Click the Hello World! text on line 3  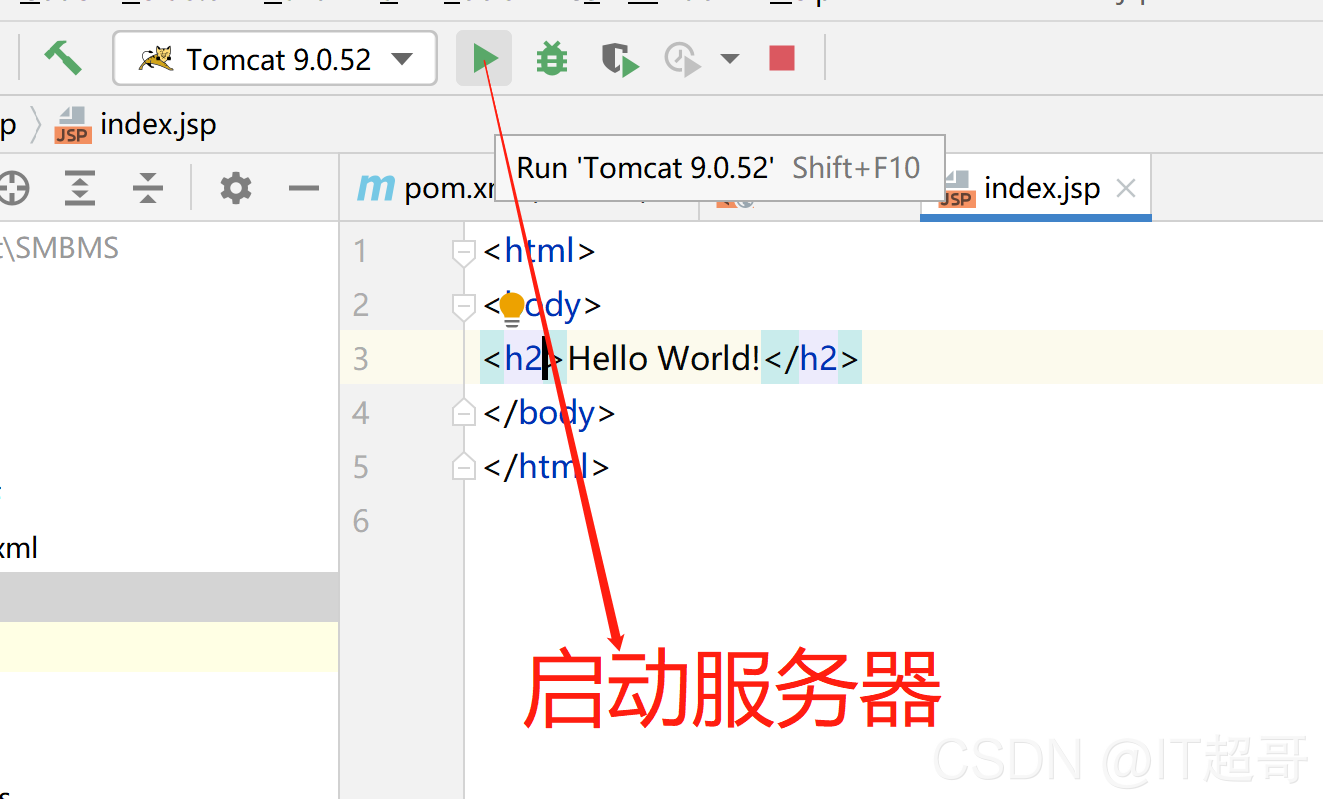664,358
